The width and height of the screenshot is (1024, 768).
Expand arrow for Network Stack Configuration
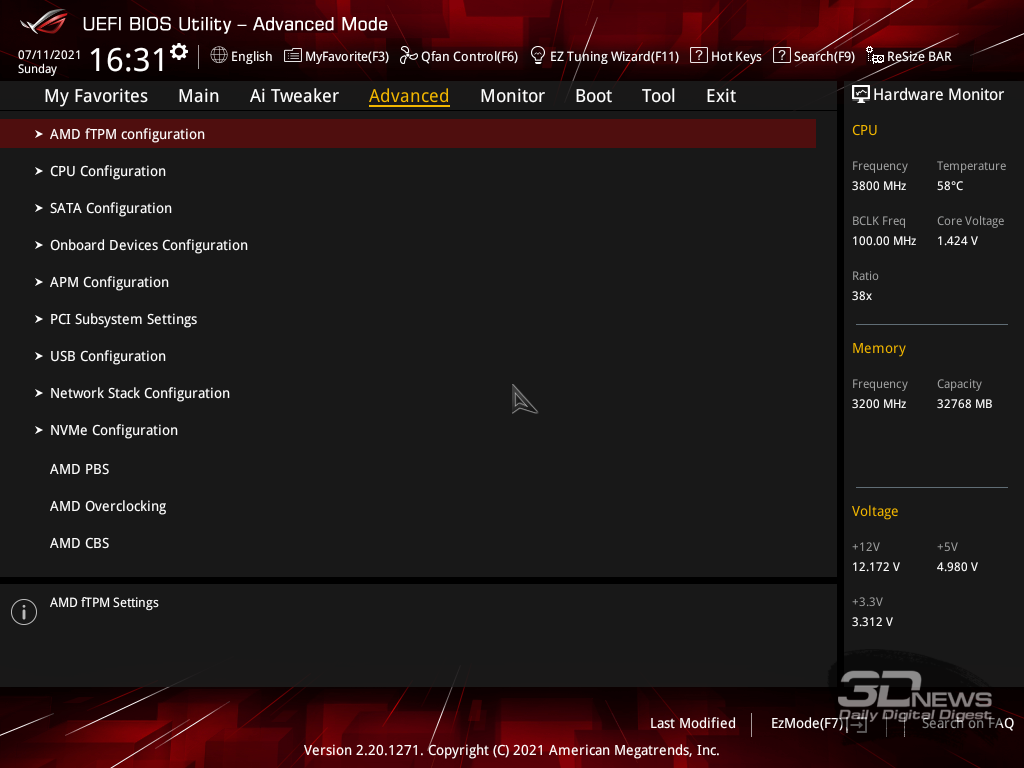39,393
